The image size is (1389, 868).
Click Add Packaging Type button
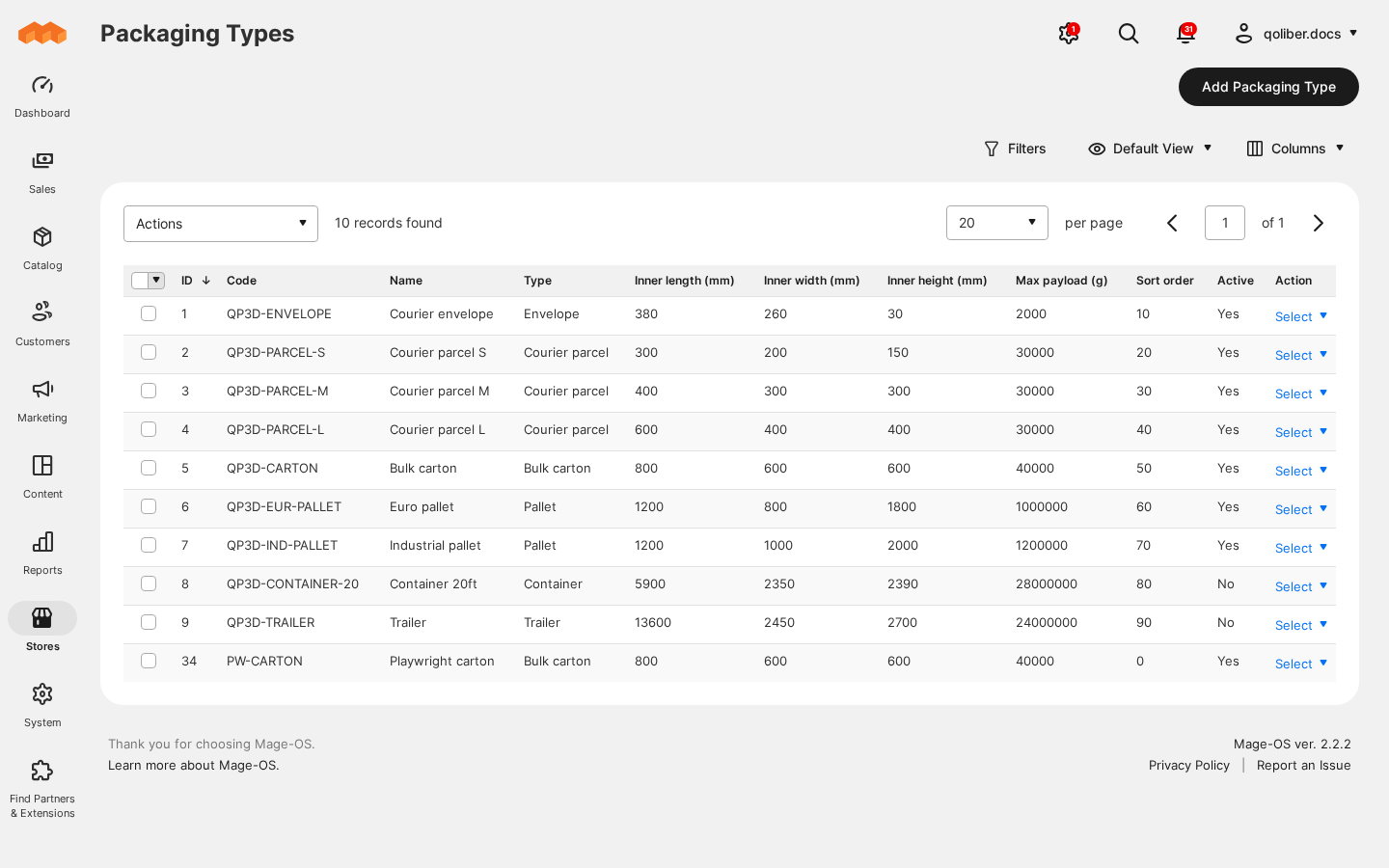click(x=1268, y=87)
